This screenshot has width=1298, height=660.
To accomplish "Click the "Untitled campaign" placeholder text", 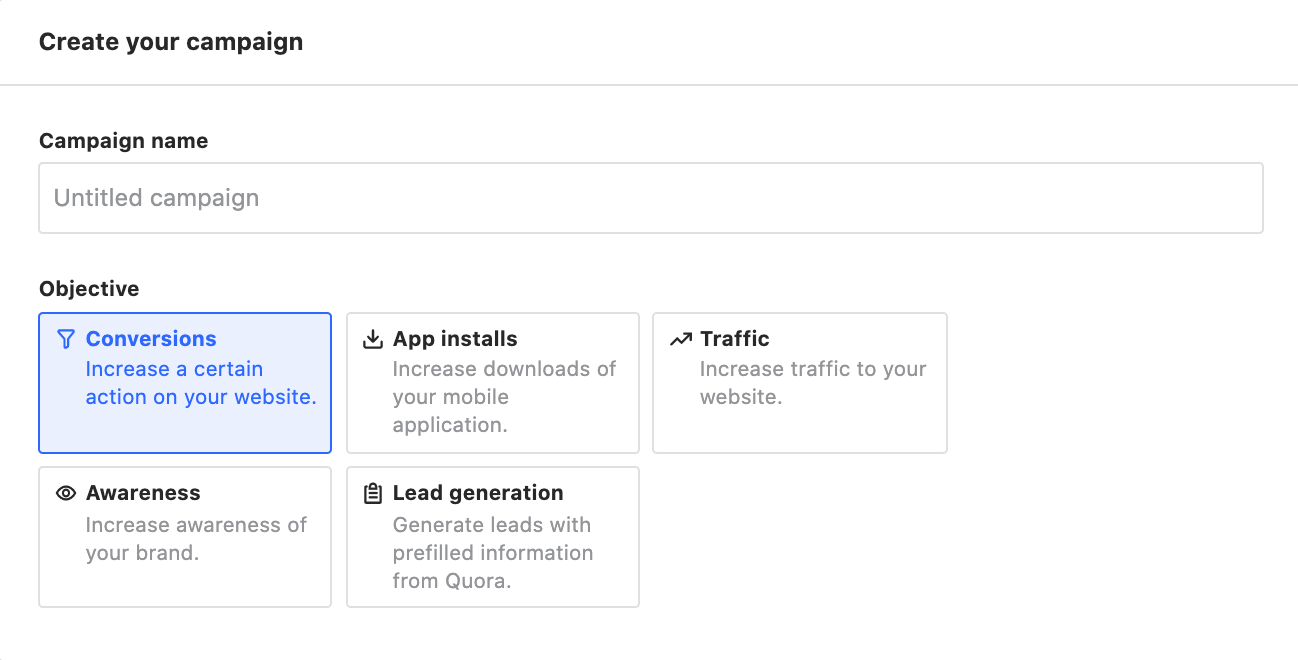I will pyautogui.click(x=157, y=198).
